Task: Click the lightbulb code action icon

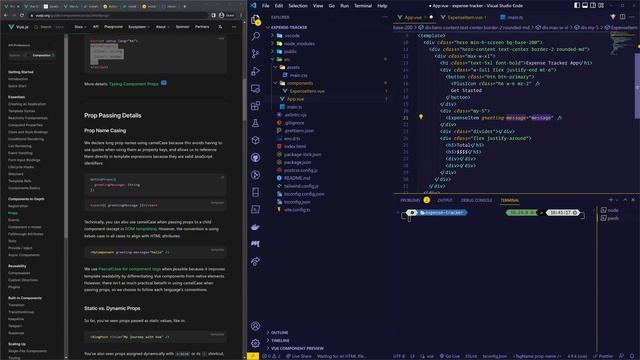Action: click(421, 117)
